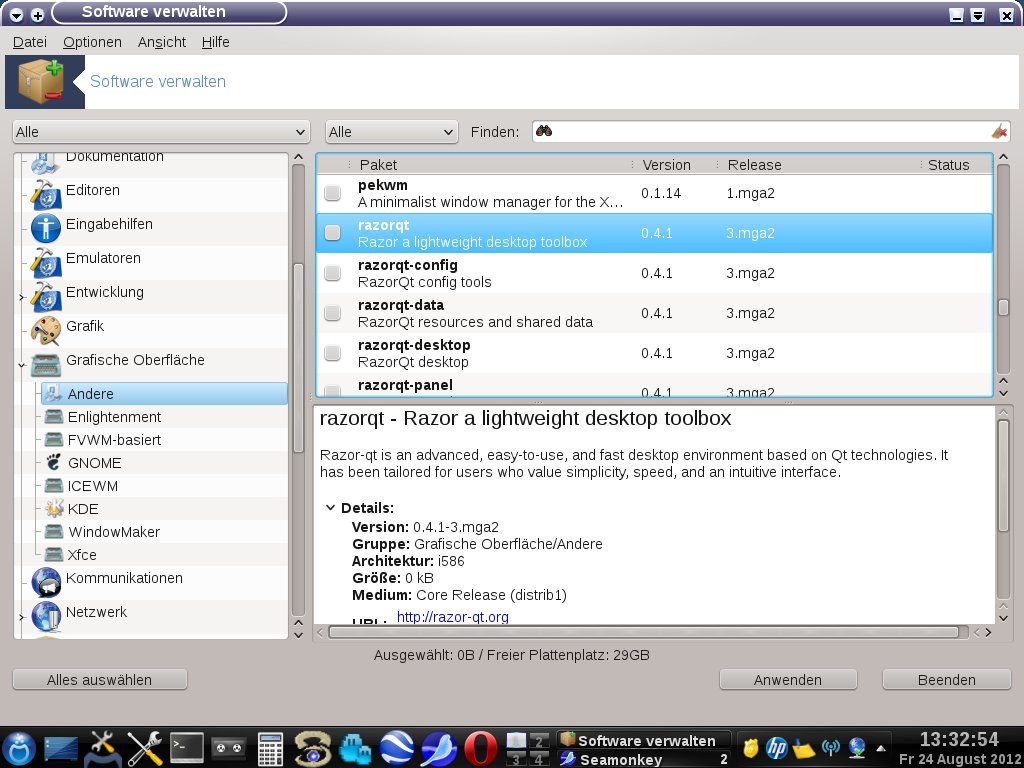Click the Emulatoren category icon
The height and width of the screenshot is (768, 1024).
(46, 262)
